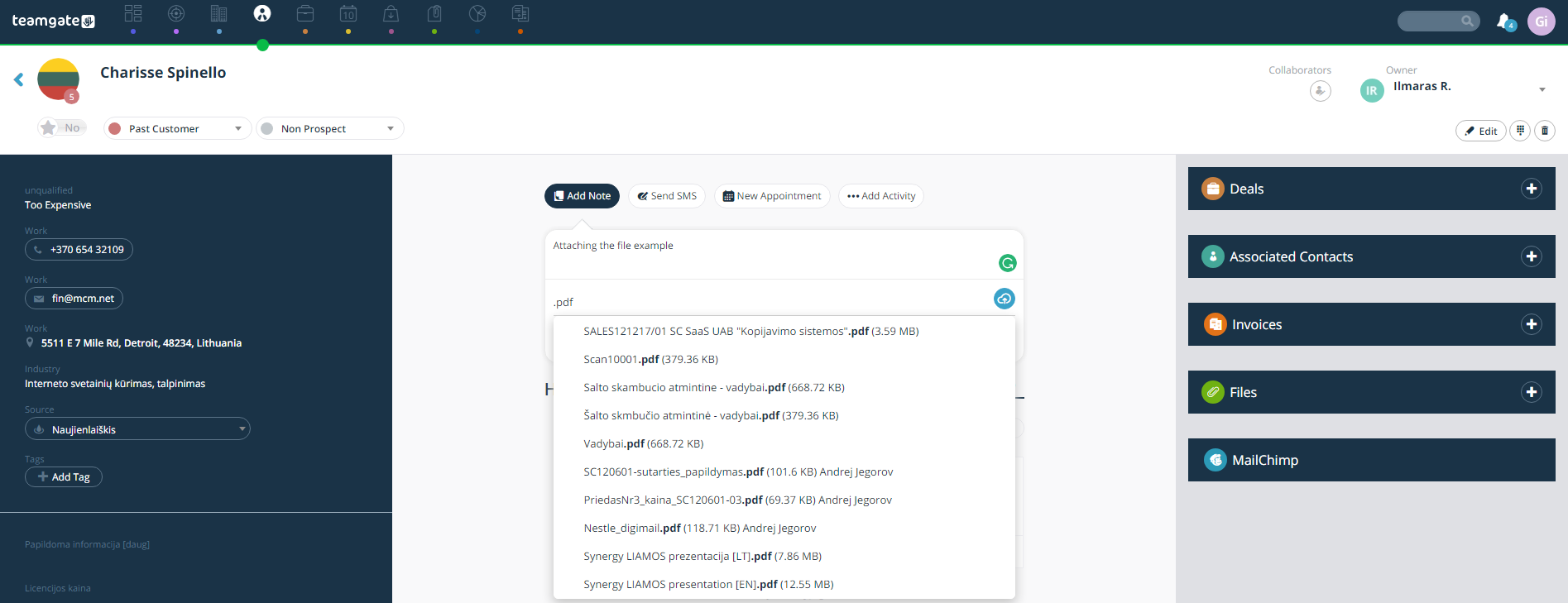Open the Associated Contacts panel header

[x=1371, y=256]
